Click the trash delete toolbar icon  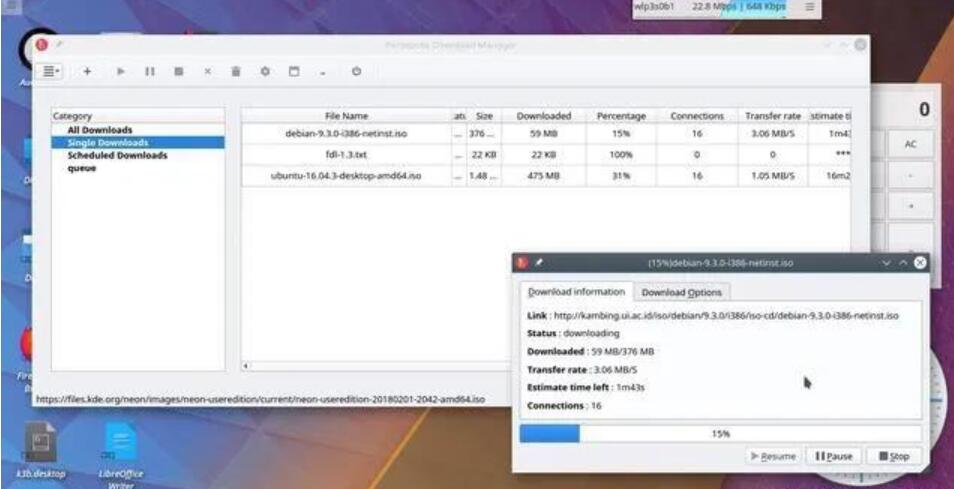[x=236, y=71]
